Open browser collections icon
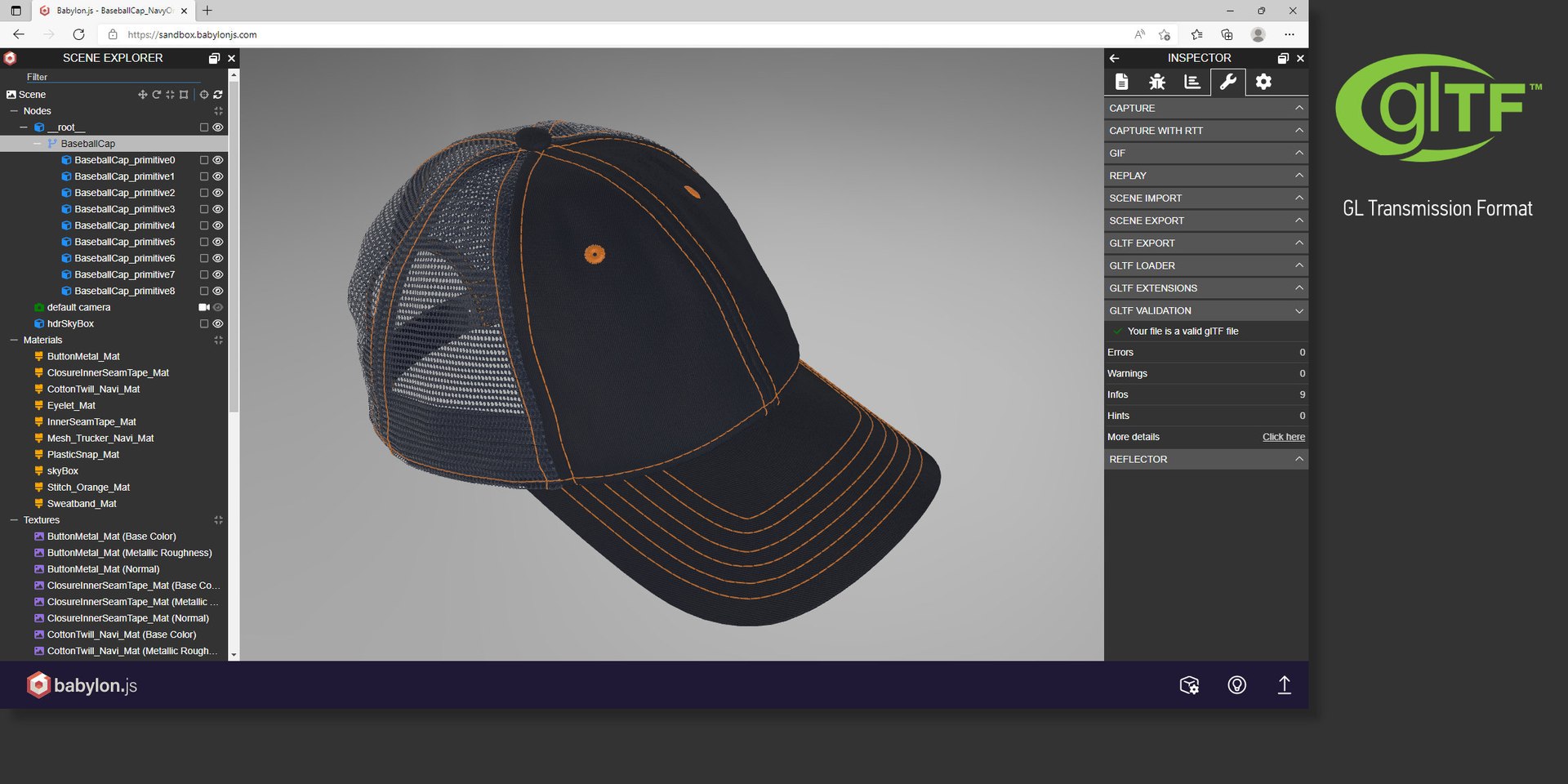 click(x=1227, y=34)
